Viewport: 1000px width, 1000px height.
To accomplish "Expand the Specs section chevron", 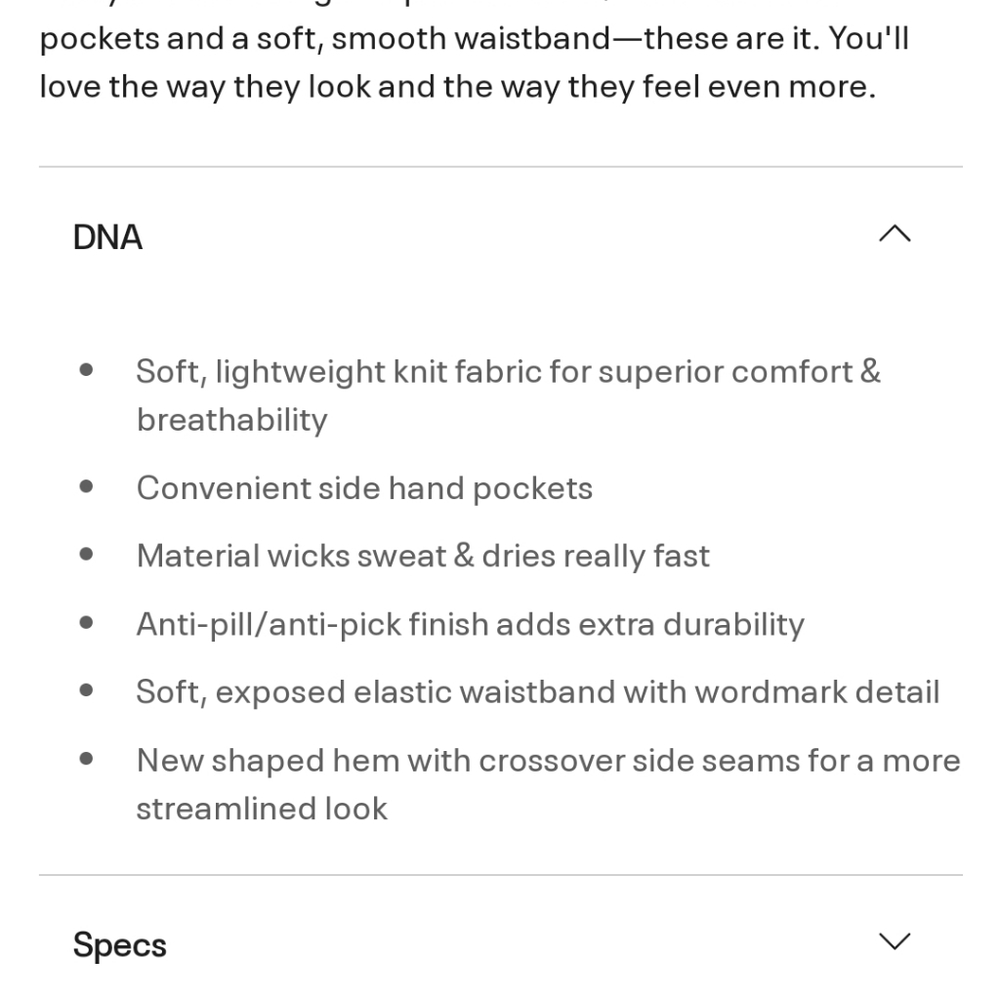I will pos(894,941).
